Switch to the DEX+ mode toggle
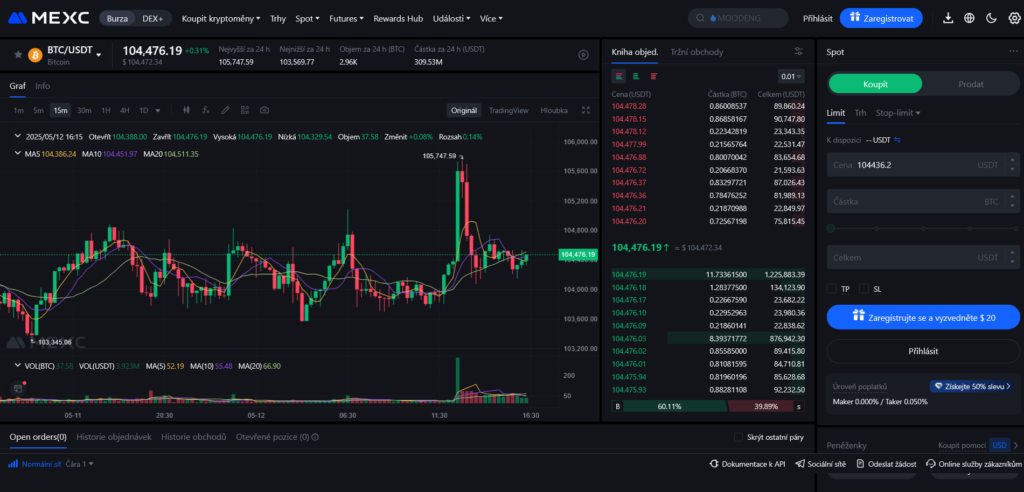 153,18
